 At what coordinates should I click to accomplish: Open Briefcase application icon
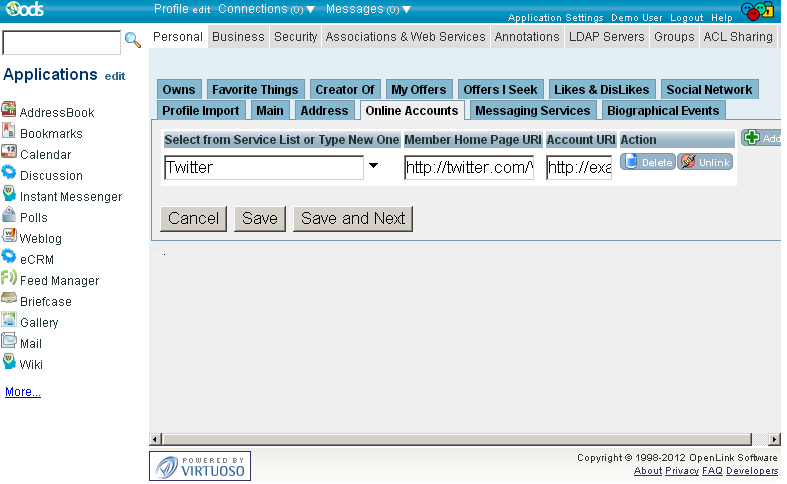[x=9, y=300]
